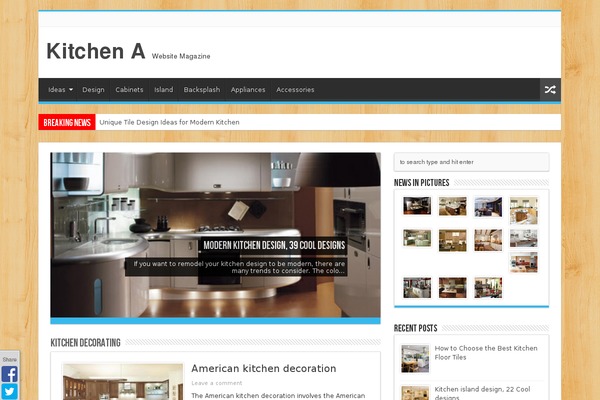Viewport: 600px width, 400px height.
Task: Open fourth thumbnail in News in Pictures top row
Action: [524, 210]
